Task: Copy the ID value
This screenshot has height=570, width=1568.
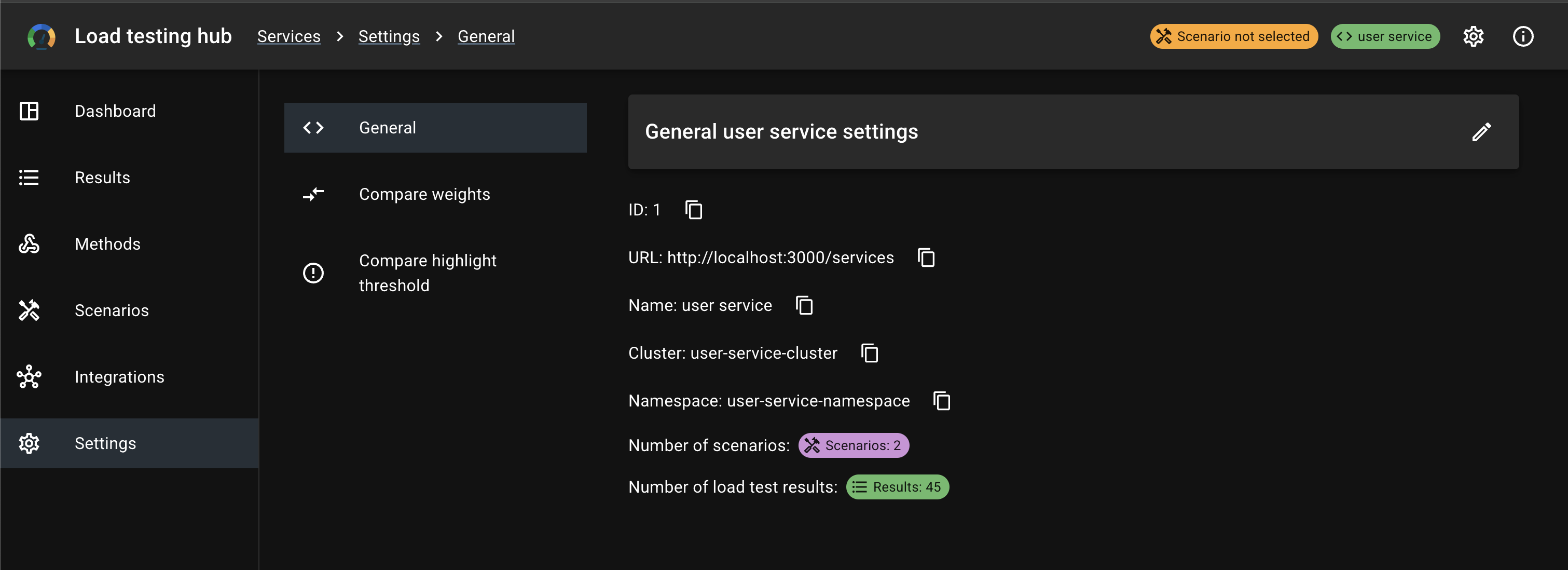Action: [x=693, y=210]
